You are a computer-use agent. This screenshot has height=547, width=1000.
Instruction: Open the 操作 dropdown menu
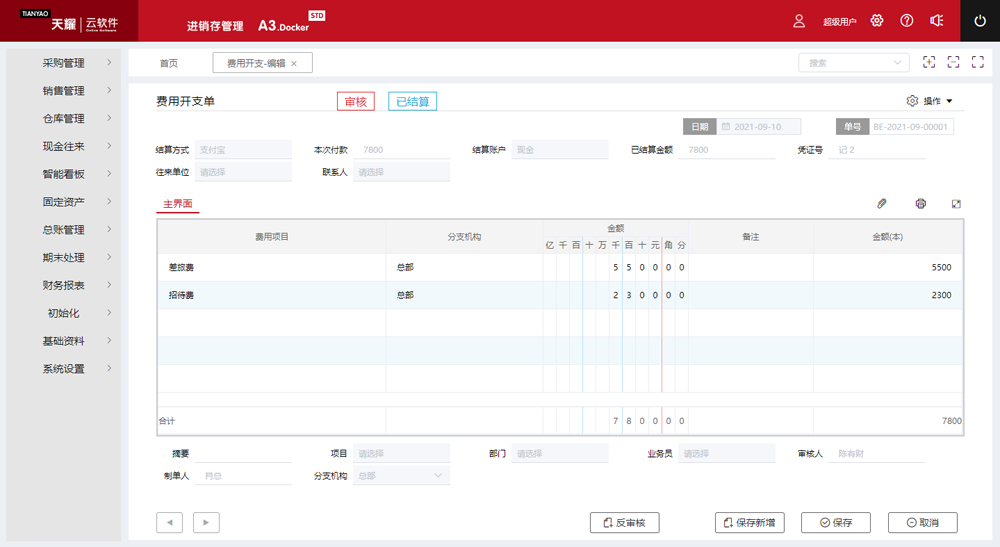(x=930, y=101)
